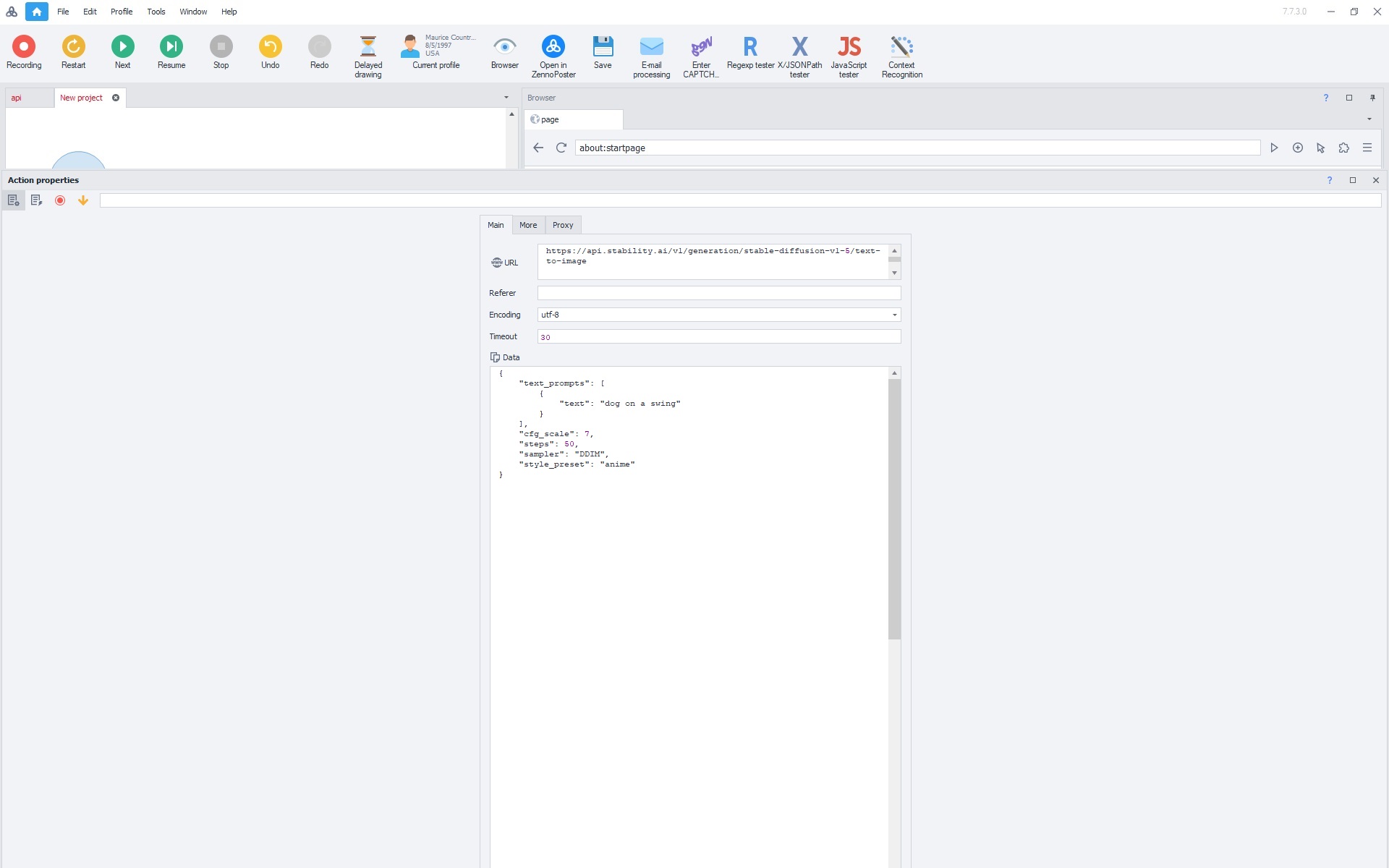Click the about:startpage address bar
Viewport: 1389px width, 868px height.
(917, 148)
